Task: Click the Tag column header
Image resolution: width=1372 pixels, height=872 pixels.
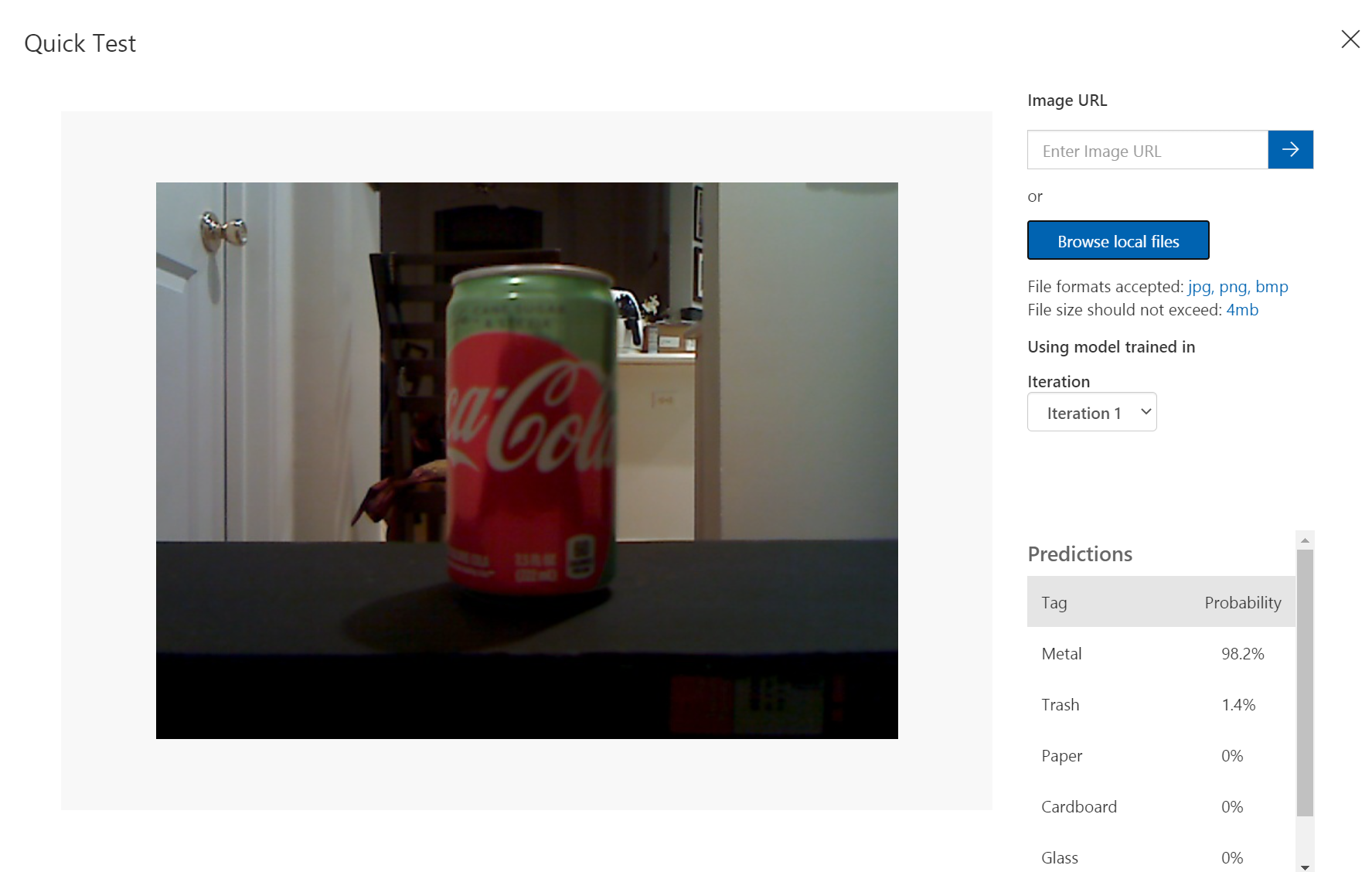Action: 1054,603
